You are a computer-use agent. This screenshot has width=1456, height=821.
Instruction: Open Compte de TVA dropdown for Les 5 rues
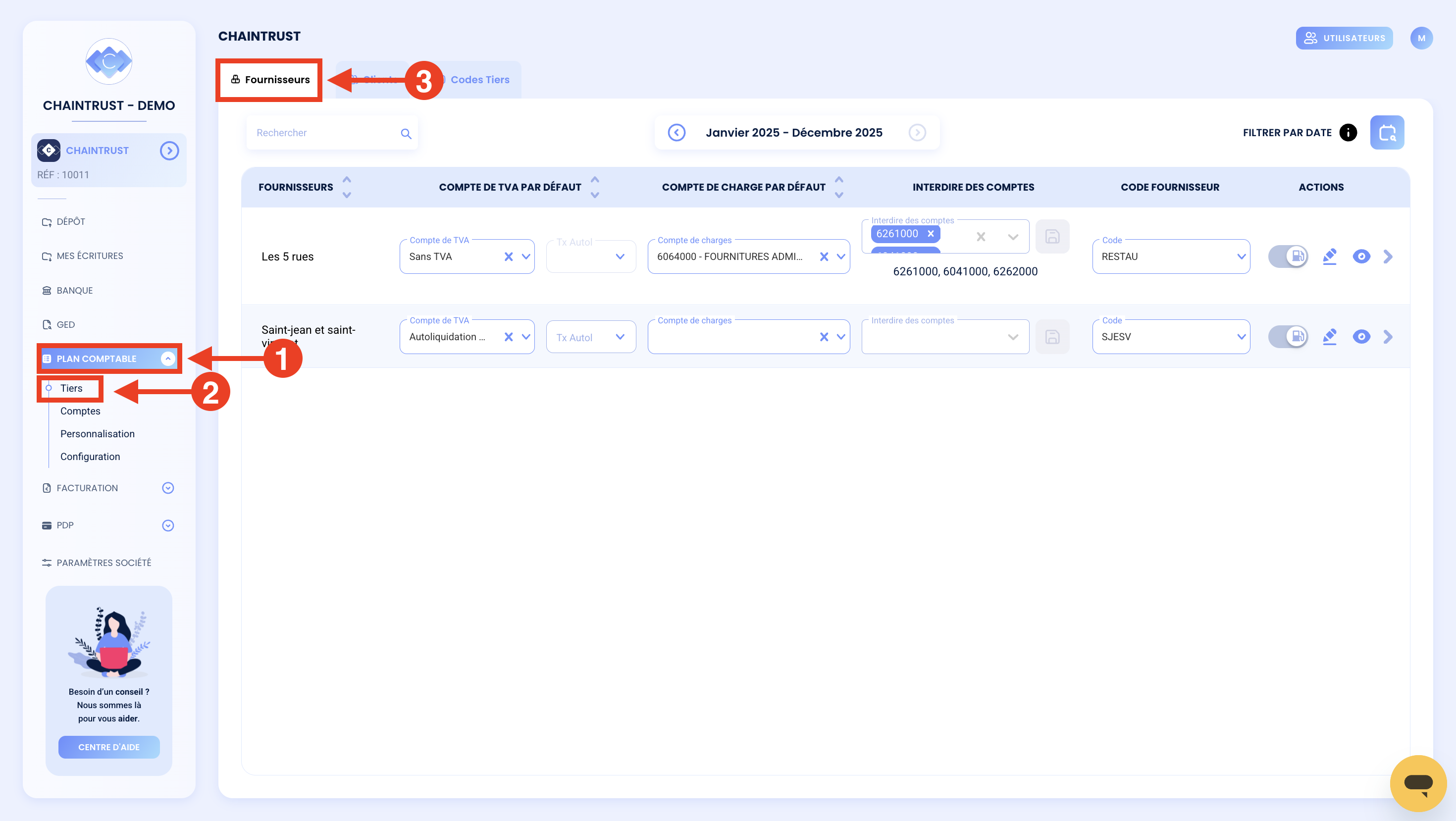pyautogui.click(x=525, y=257)
